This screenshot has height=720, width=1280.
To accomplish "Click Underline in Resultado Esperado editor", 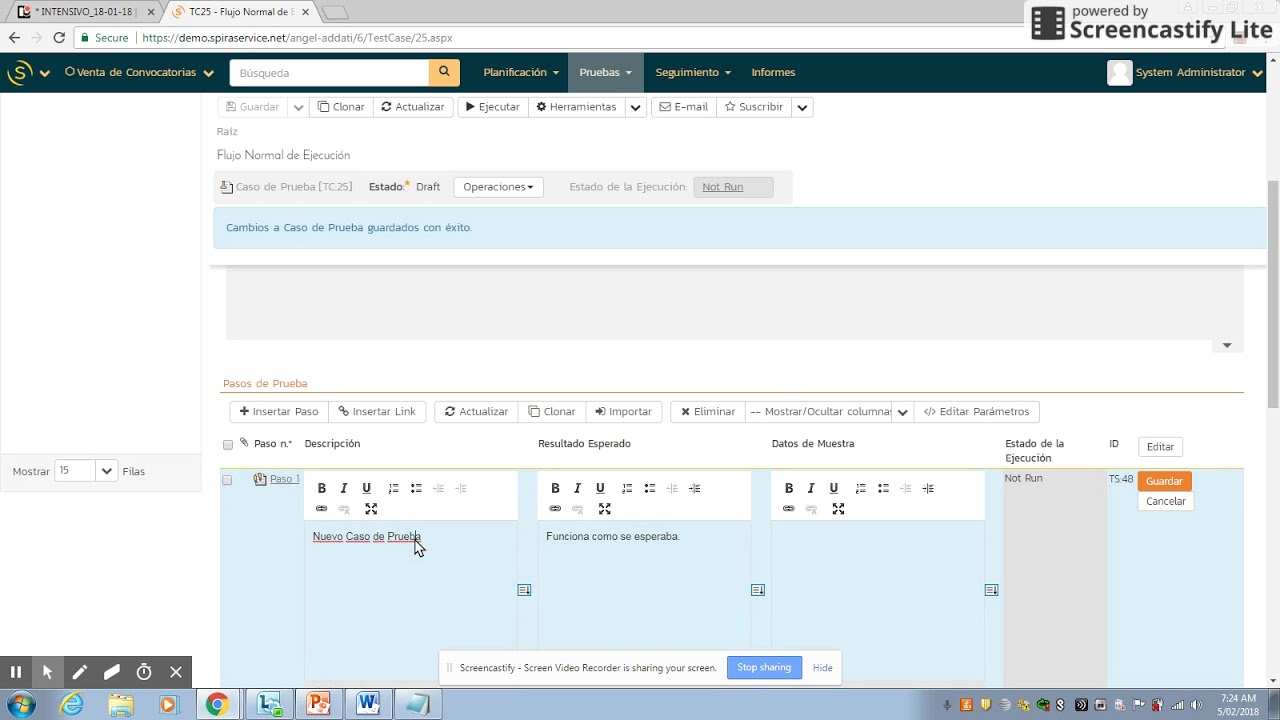I will pos(600,488).
